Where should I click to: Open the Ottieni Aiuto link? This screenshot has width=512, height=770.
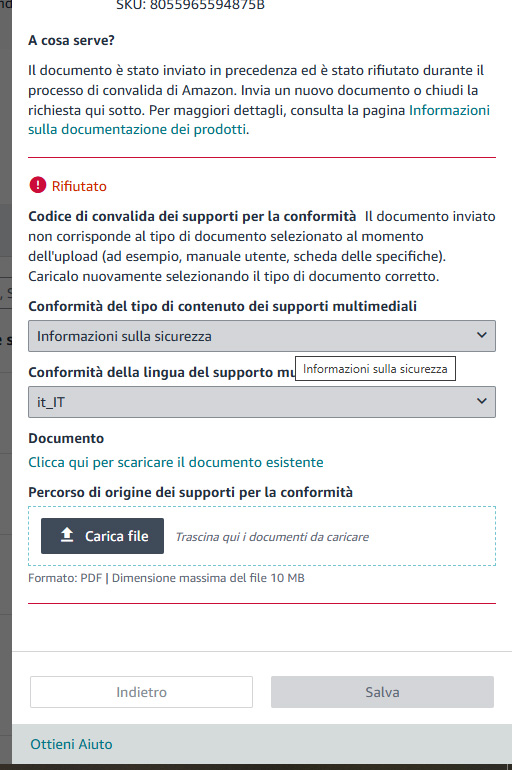pyautogui.click(x=71, y=744)
